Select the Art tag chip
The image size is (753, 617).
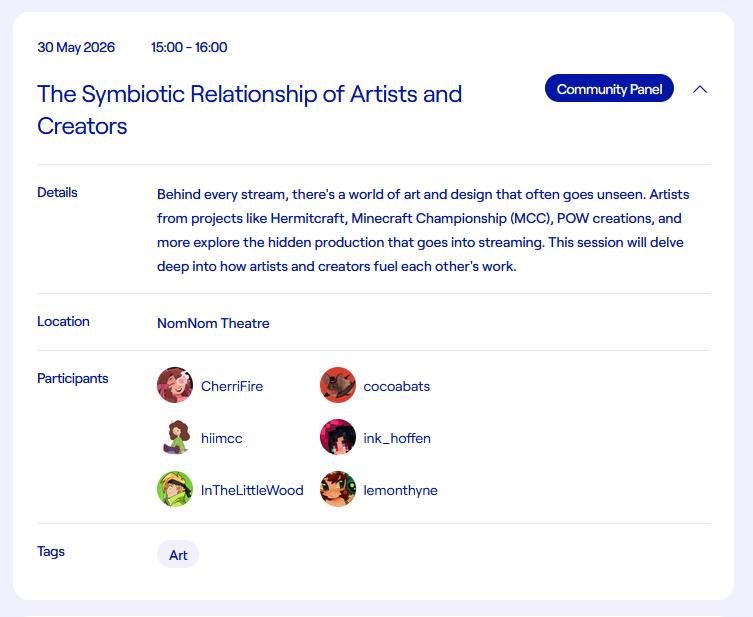click(x=178, y=555)
